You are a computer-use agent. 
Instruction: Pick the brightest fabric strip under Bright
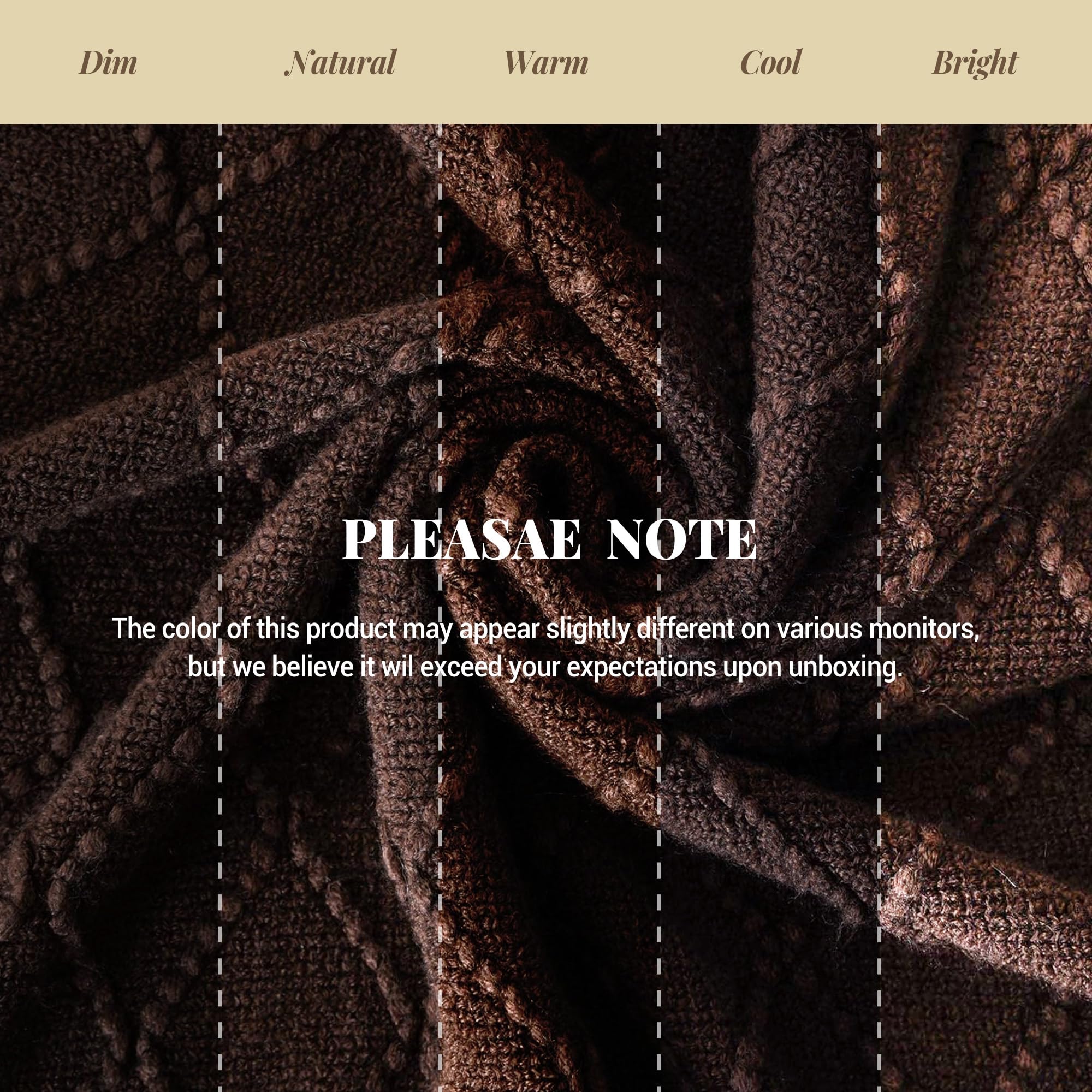tap(986, 608)
